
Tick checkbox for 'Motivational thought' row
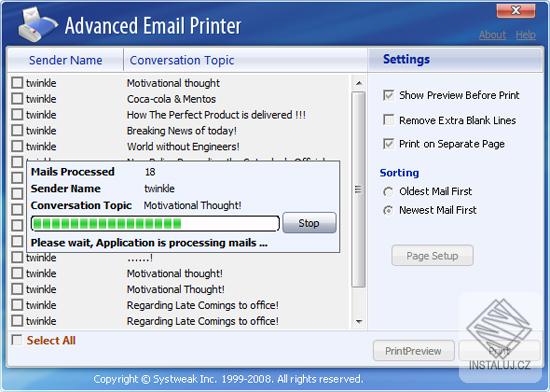(17, 83)
